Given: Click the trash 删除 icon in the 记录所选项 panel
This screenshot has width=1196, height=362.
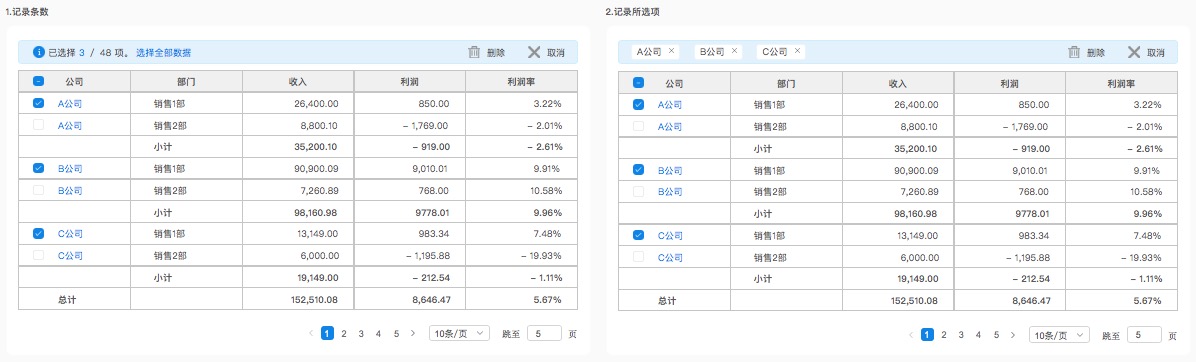Looking at the screenshot, I should [1074, 53].
